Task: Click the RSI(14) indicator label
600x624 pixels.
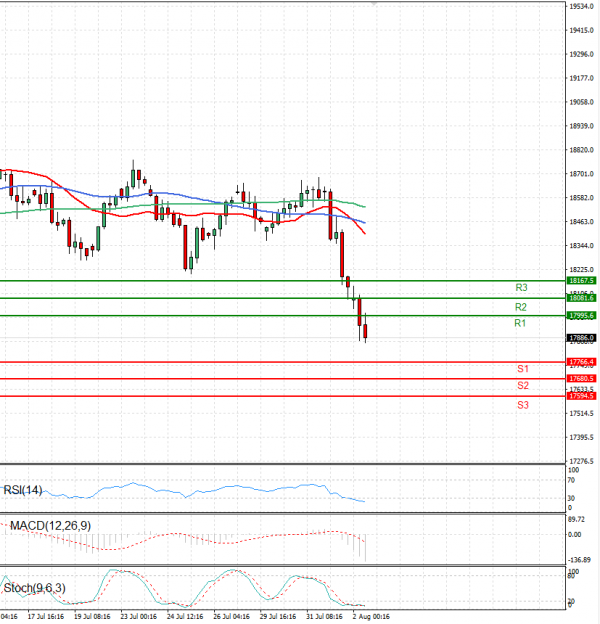Action: (x=23, y=490)
